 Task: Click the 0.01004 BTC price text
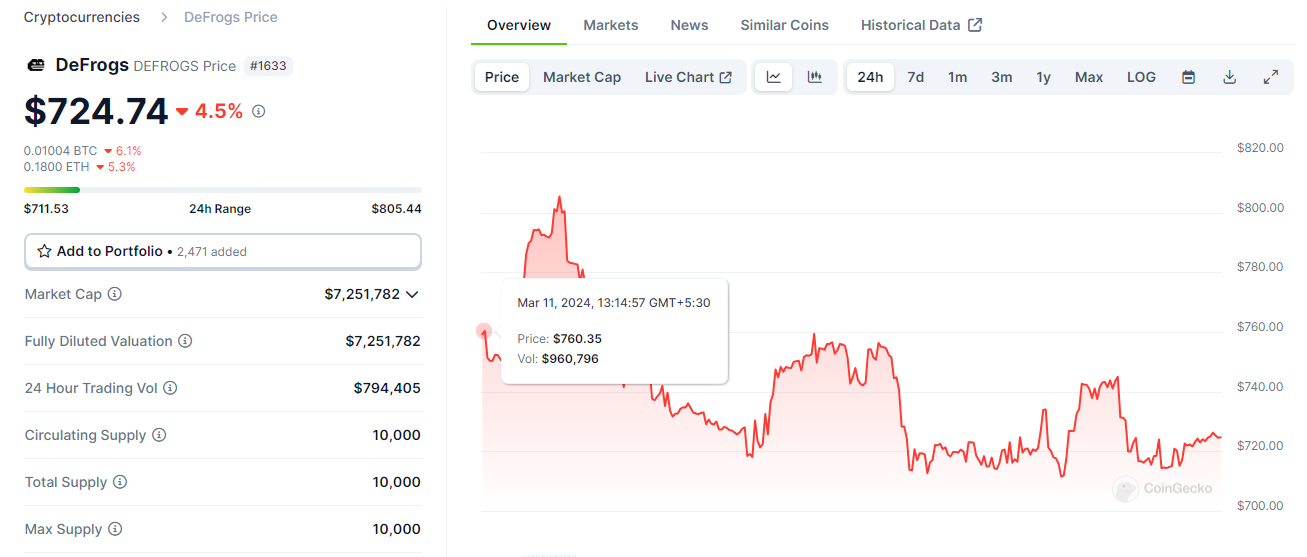[x=61, y=151]
